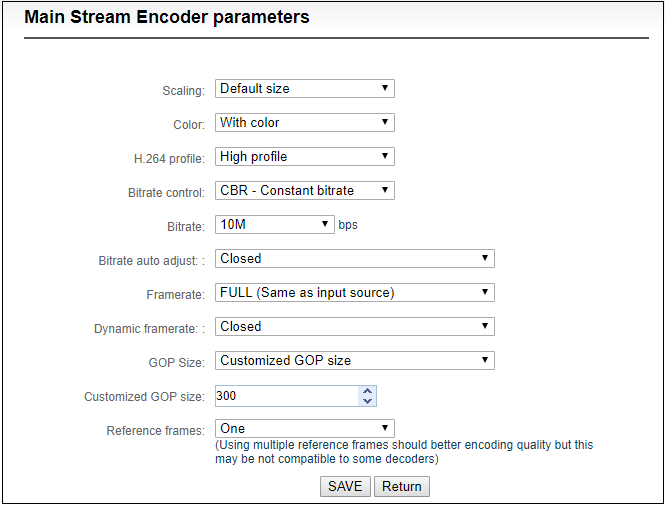This screenshot has width=665, height=505.
Task: Open the 10M Bitrate dropdown
Action: pos(274,224)
